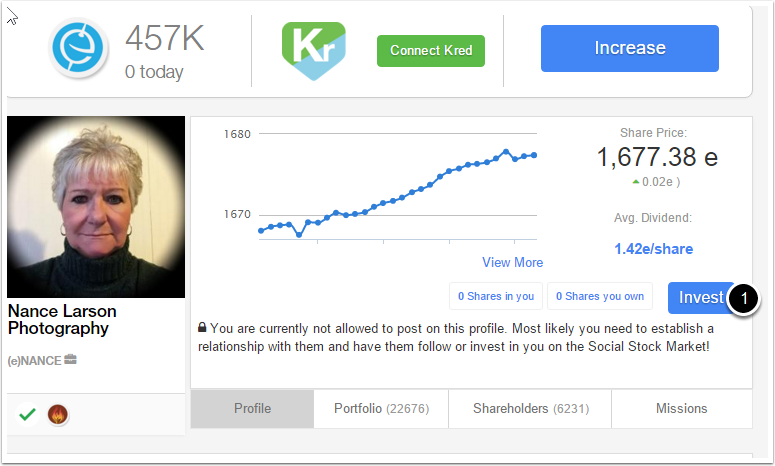The width and height of the screenshot is (775, 466).
Task: Click Nance Larson's profile photo
Action: click(x=96, y=207)
